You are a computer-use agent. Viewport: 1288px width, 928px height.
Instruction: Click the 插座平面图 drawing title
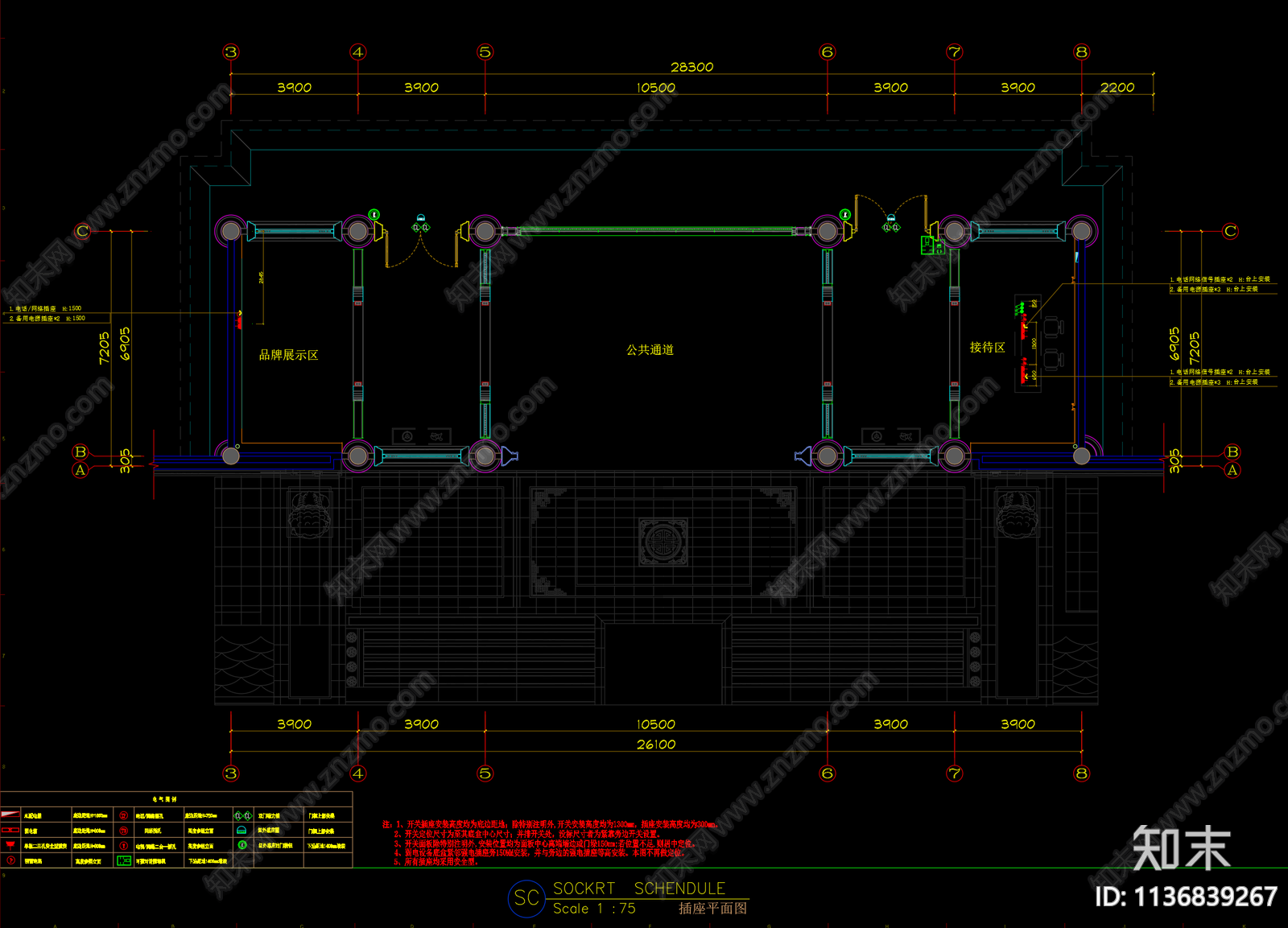(x=712, y=909)
